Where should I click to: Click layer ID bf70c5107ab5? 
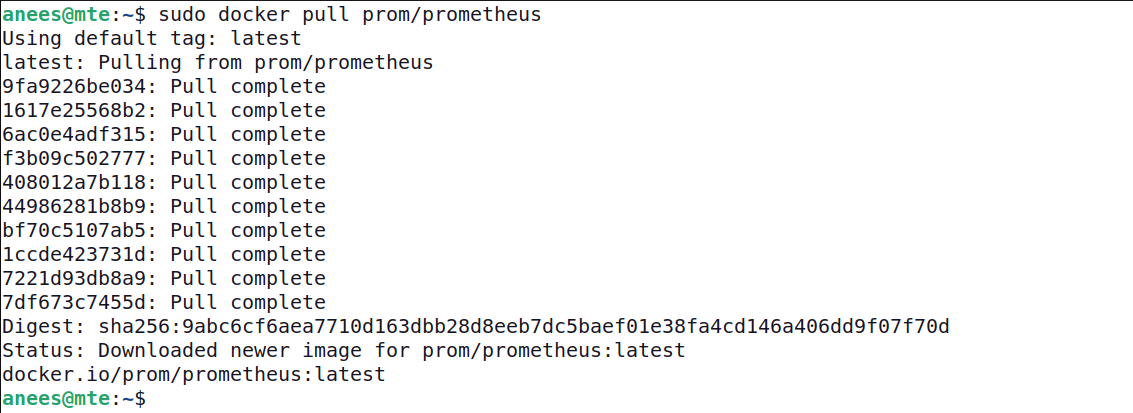point(78,230)
